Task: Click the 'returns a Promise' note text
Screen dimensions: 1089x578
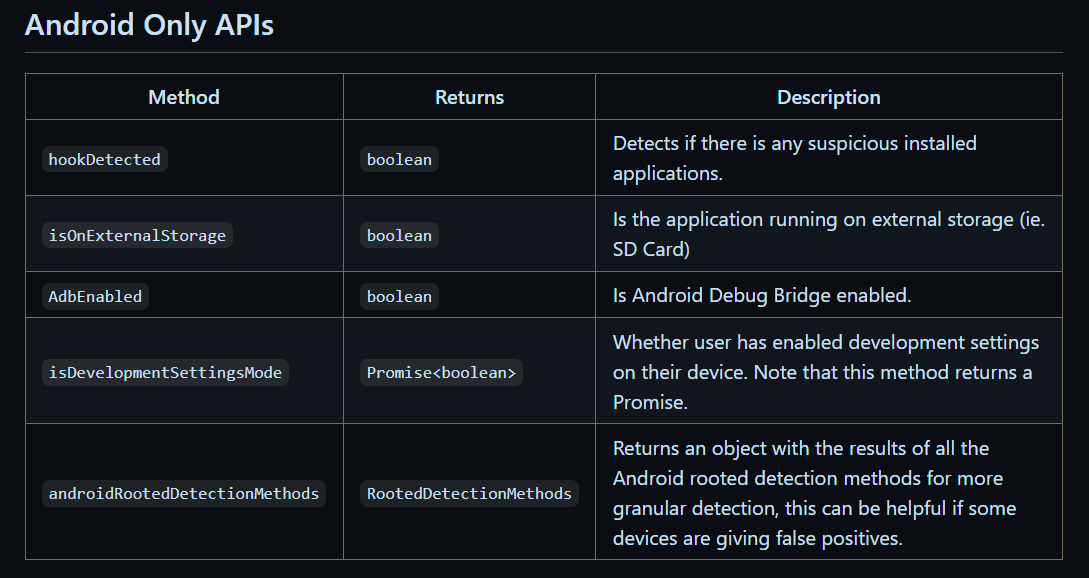Action: (x=822, y=387)
